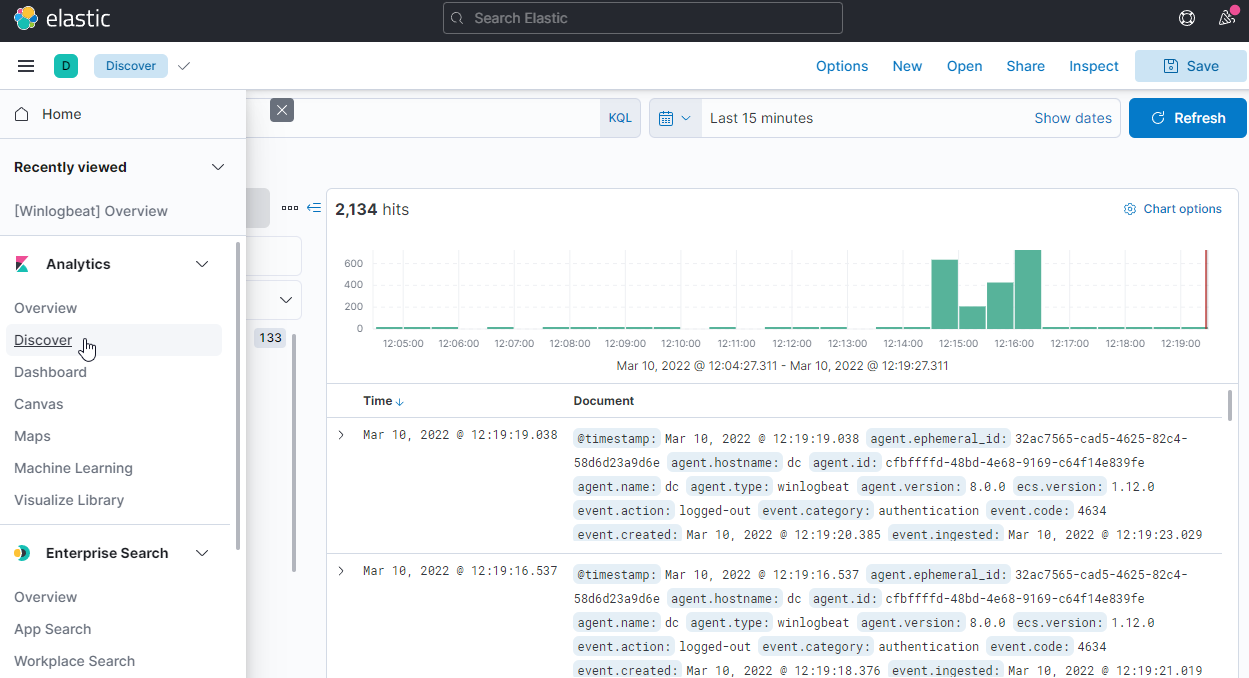Clear the query with the X button
The width and height of the screenshot is (1249, 678).
click(282, 110)
